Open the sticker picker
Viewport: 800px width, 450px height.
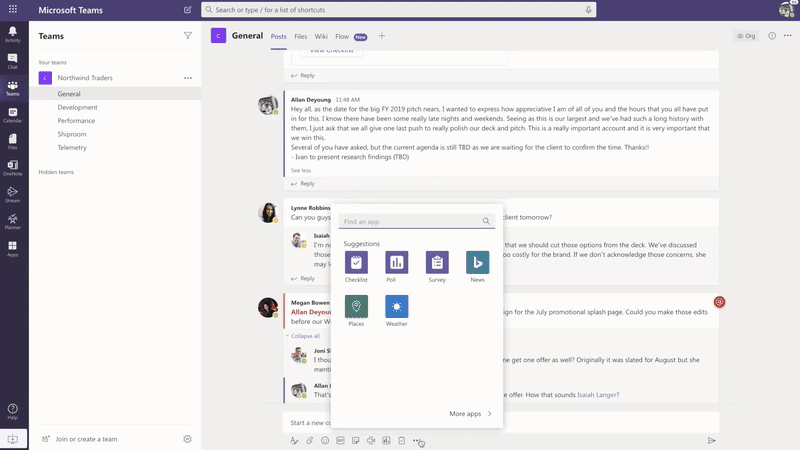356,441
